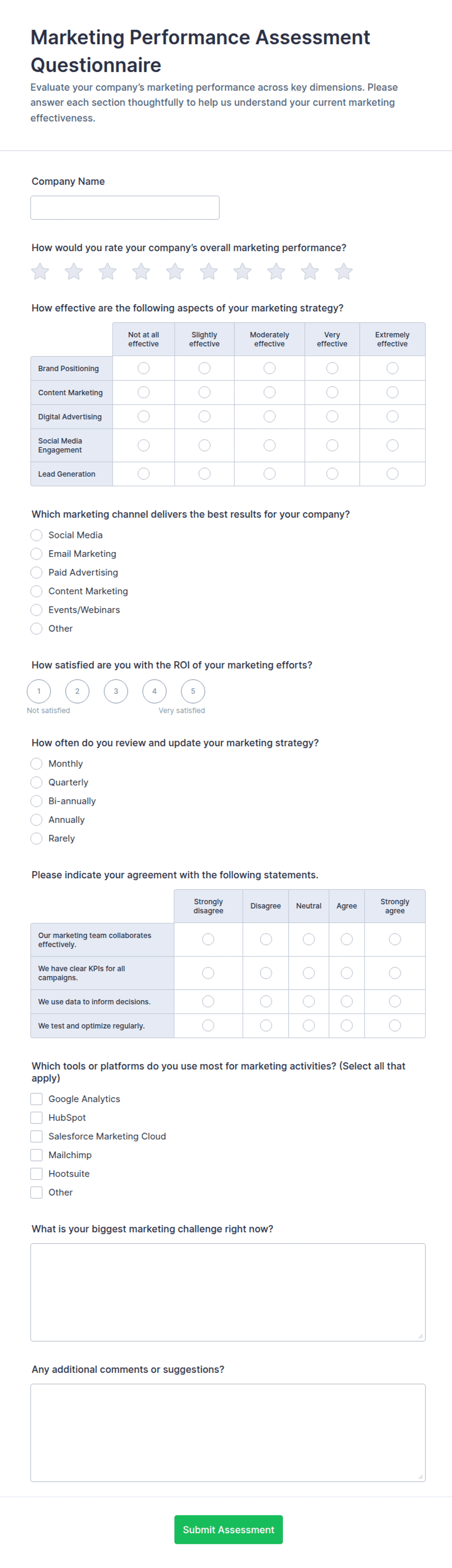This screenshot has width=452, height=1568.
Task: Click the biggest marketing challenge text area
Action: click(228, 1292)
